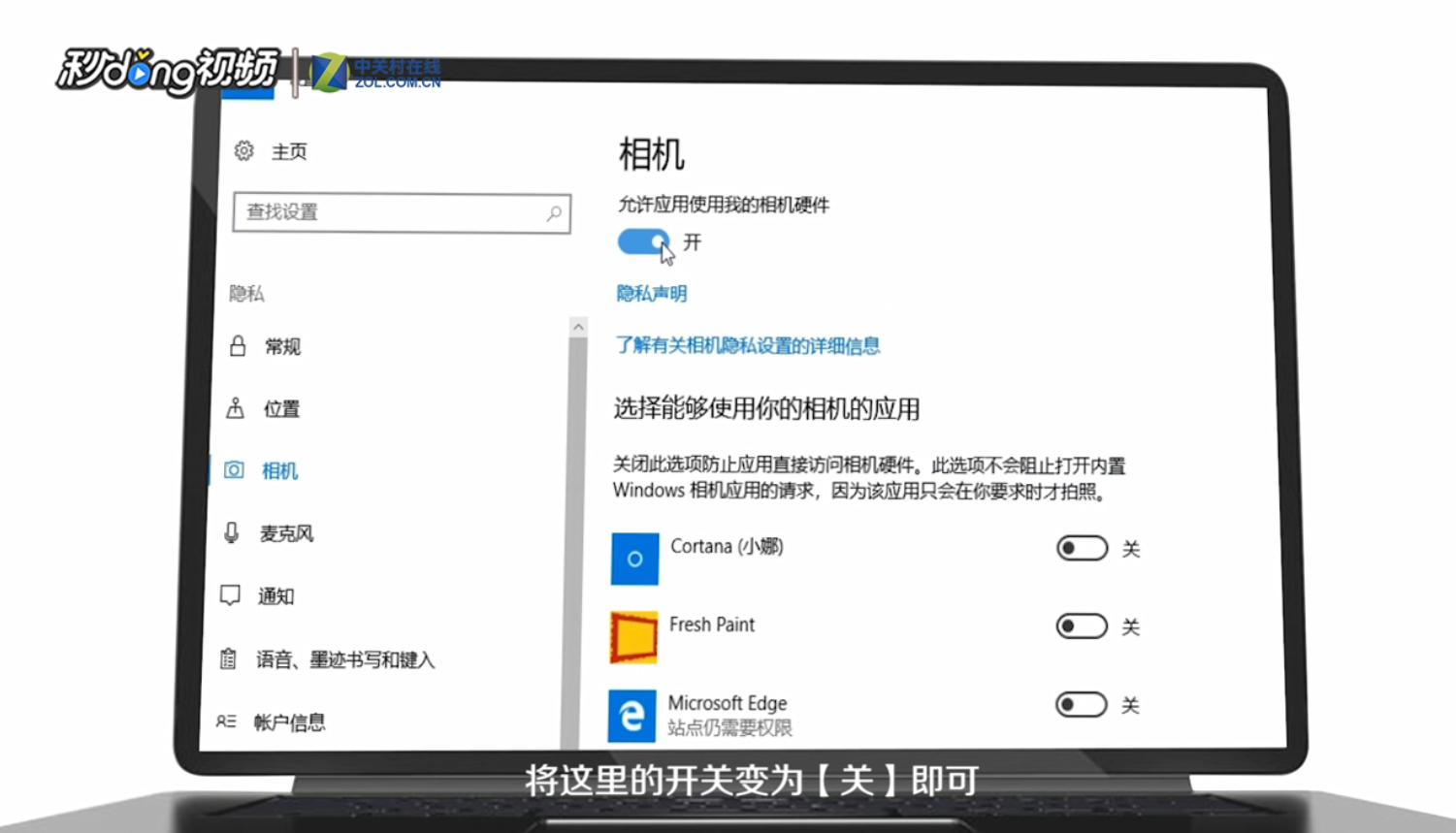Screen dimensions: 1456x833
Task: Click the location pin icon beside 位置
Action: (235, 408)
